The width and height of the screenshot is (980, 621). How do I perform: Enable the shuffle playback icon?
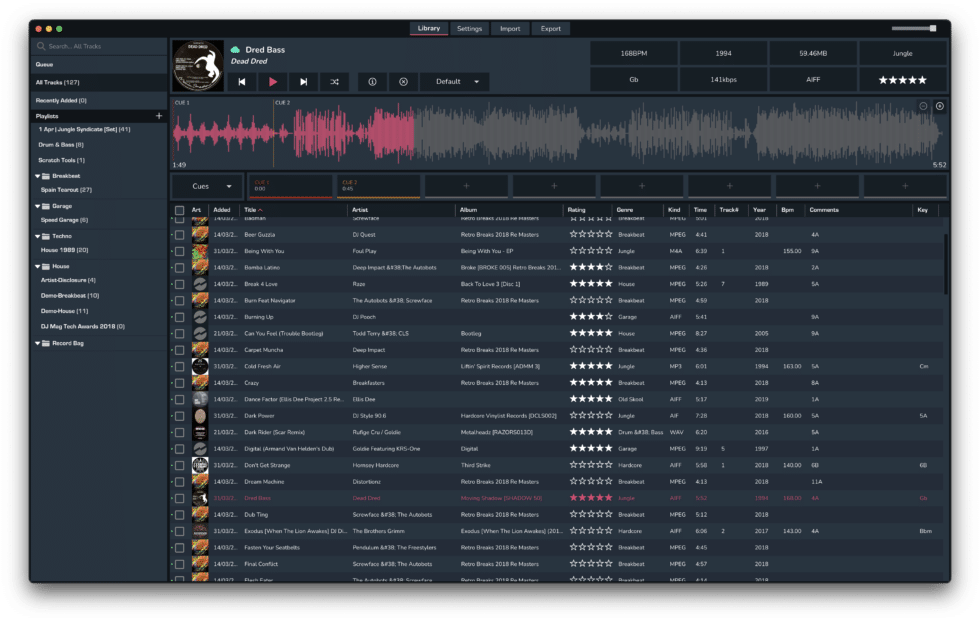pos(335,82)
